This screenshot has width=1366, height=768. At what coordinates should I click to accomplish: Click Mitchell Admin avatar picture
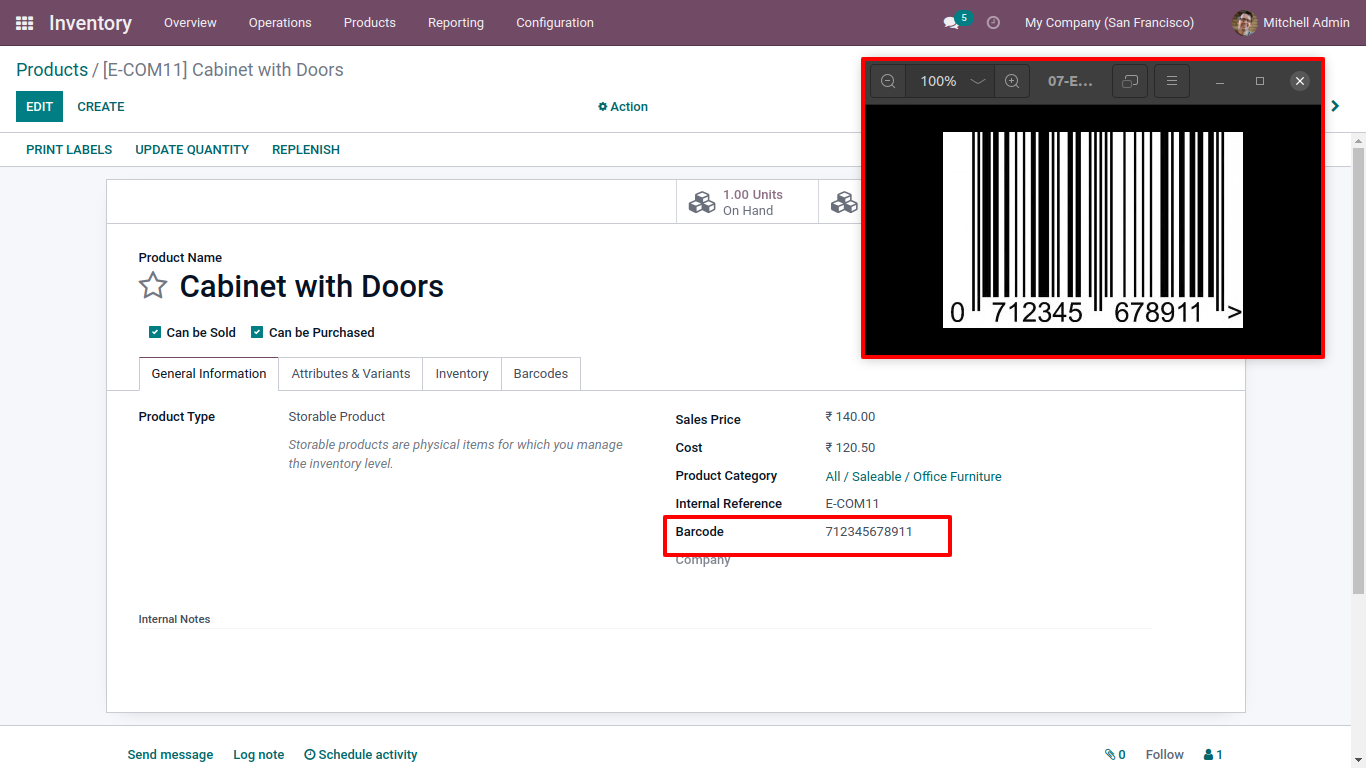pyautogui.click(x=1245, y=22)
